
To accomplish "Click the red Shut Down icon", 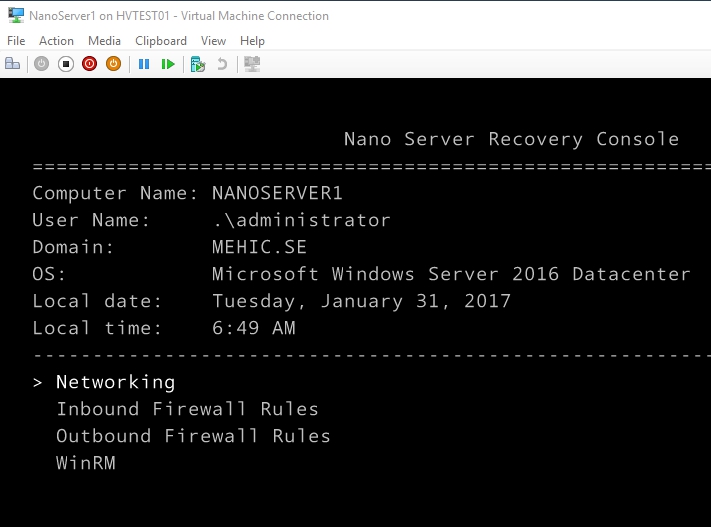I will 89,64.
